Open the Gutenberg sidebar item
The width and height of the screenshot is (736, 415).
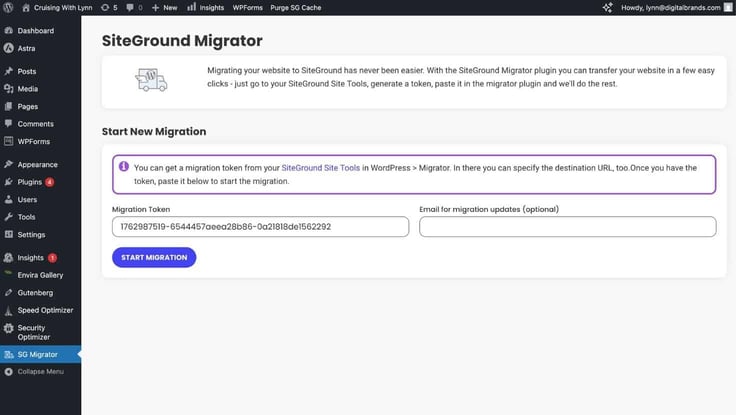point(35,293)
